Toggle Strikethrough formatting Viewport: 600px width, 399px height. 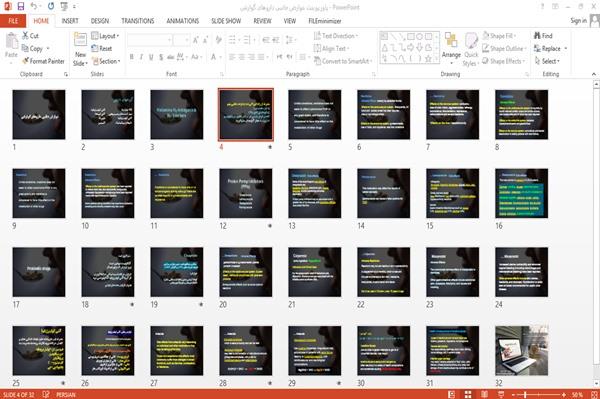coord(171,57)
